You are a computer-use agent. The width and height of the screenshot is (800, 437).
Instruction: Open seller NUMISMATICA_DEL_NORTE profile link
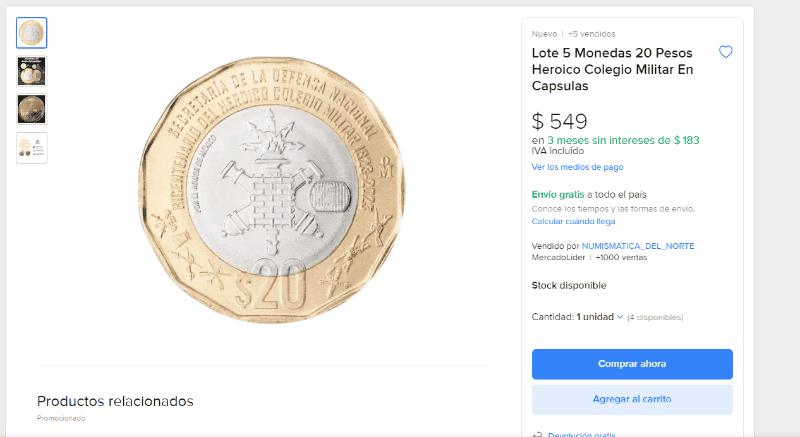(x=638, y=246)
